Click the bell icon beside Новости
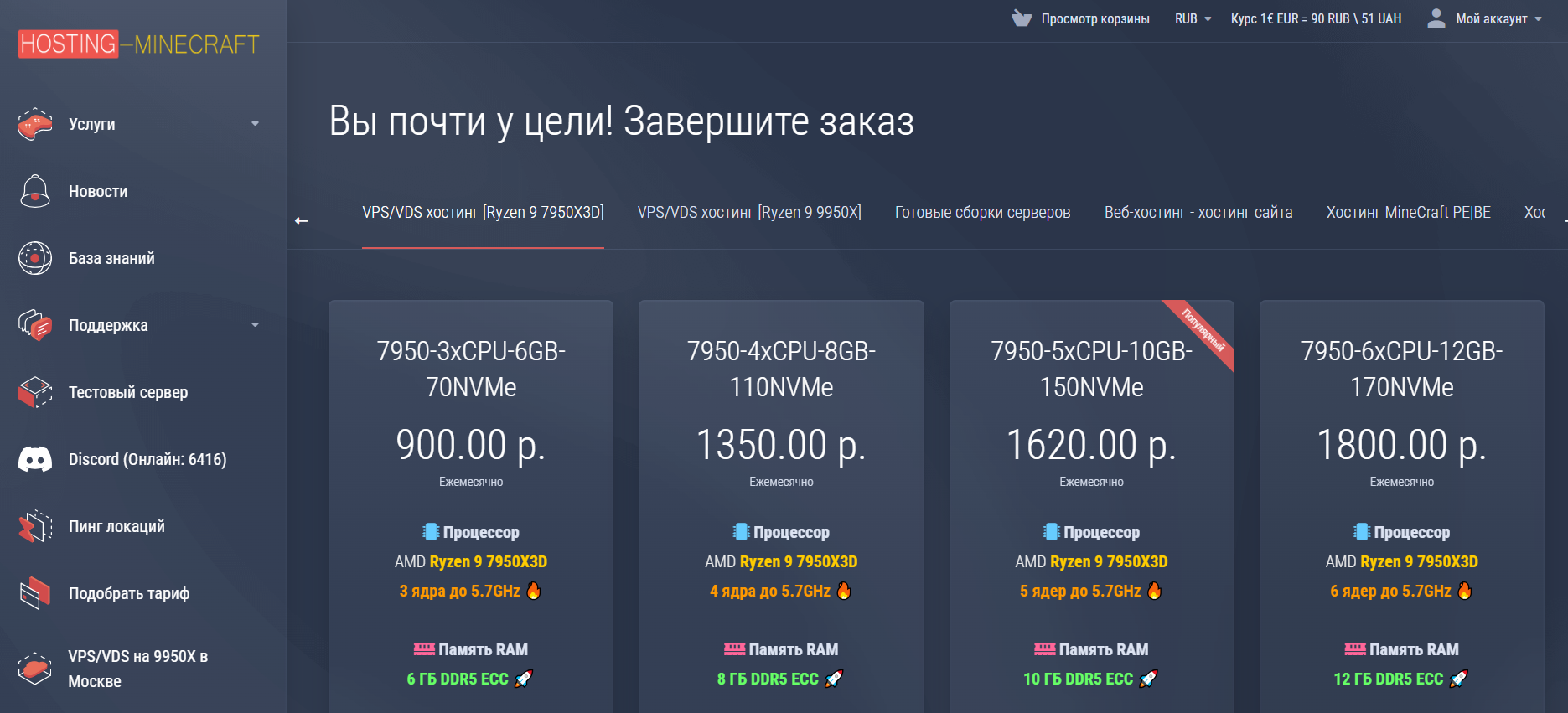 click(35, 191)
